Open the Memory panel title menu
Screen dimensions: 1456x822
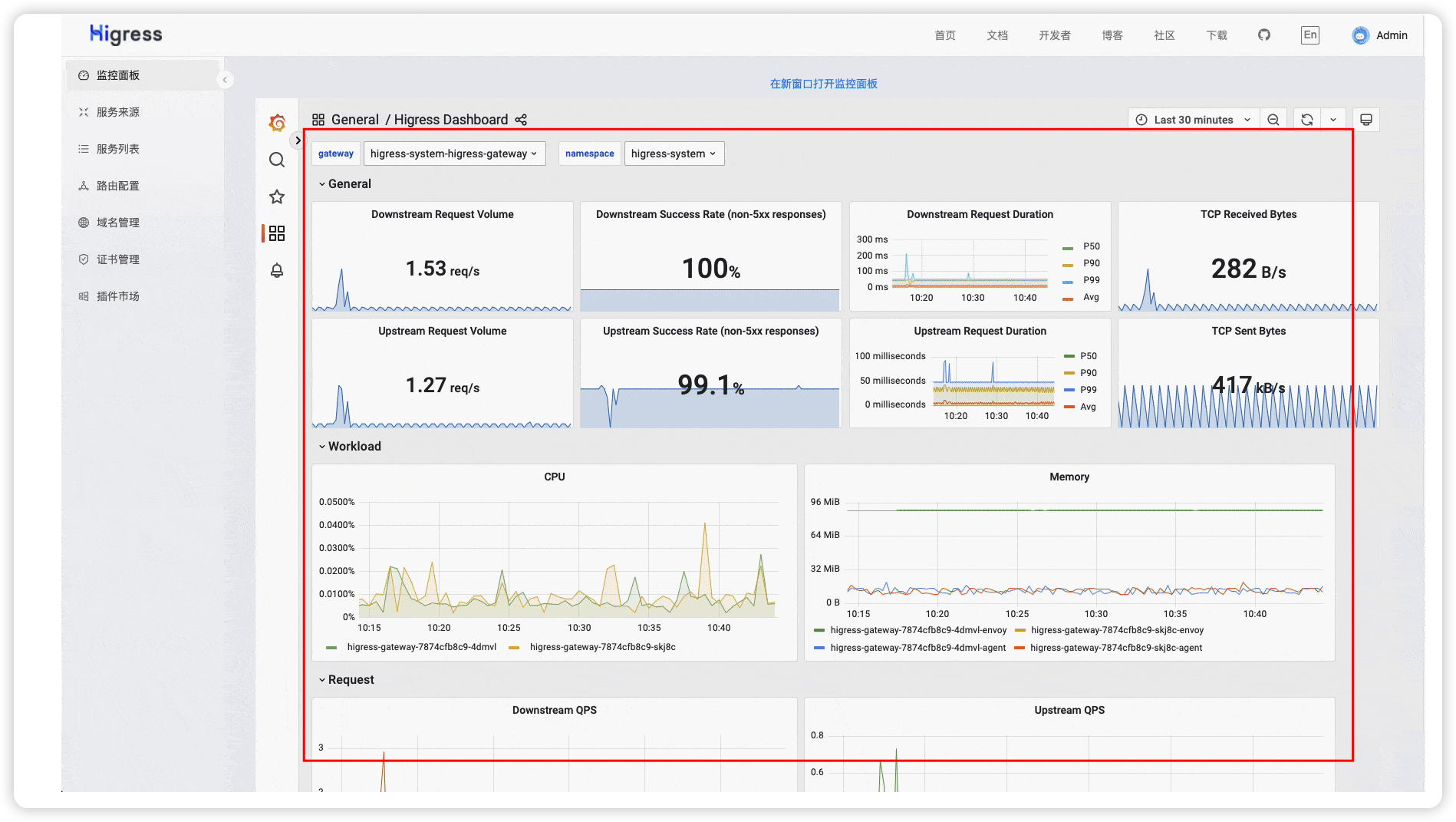click(1069, 477)
